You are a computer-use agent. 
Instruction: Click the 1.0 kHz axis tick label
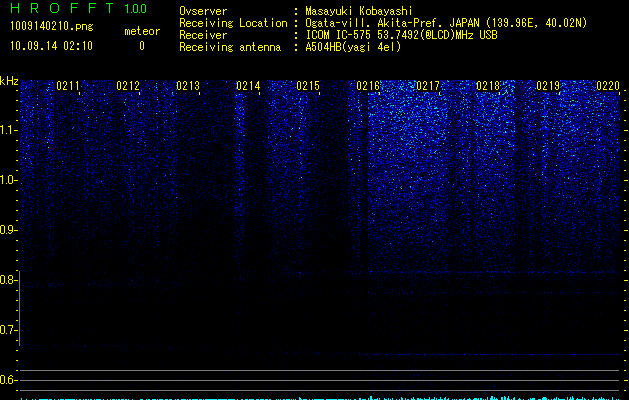click(7, 180)
